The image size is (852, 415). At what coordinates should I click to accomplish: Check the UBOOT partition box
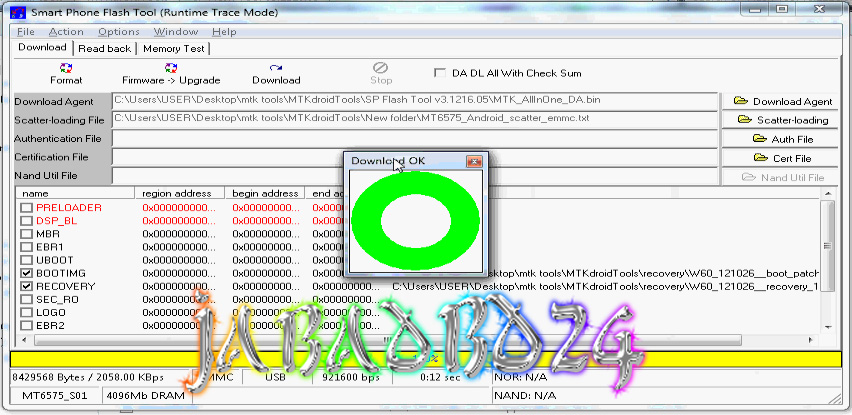[26, 260]
